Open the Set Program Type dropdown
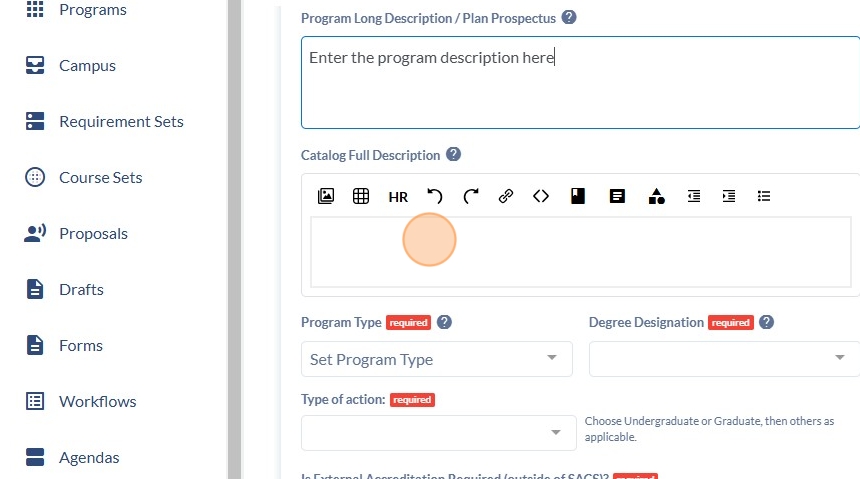The width and height of the screenshot is (860, 479). (x=437, y=359)
